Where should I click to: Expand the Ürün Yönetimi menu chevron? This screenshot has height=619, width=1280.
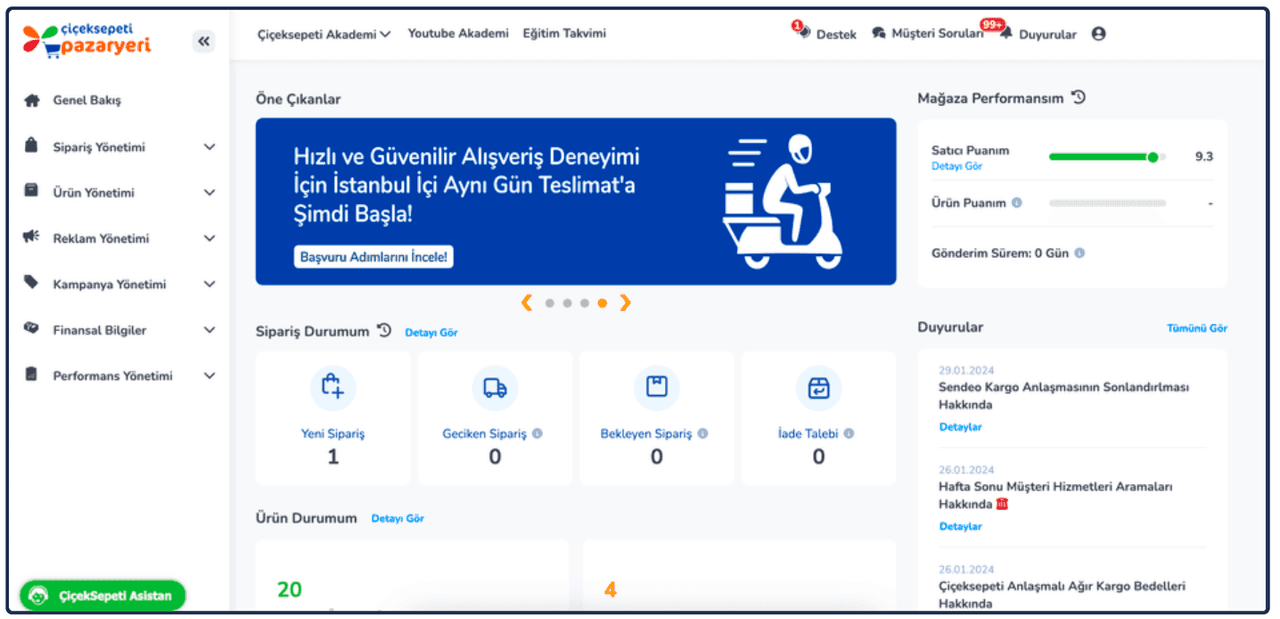click(x=209, y=193)
